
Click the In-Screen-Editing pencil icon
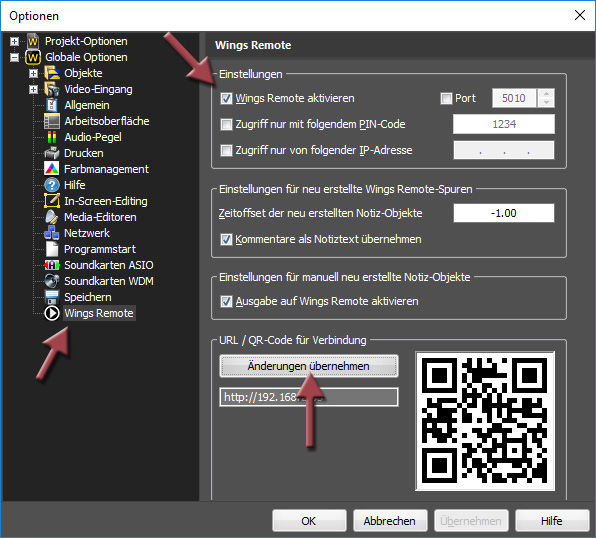point(52,201)
